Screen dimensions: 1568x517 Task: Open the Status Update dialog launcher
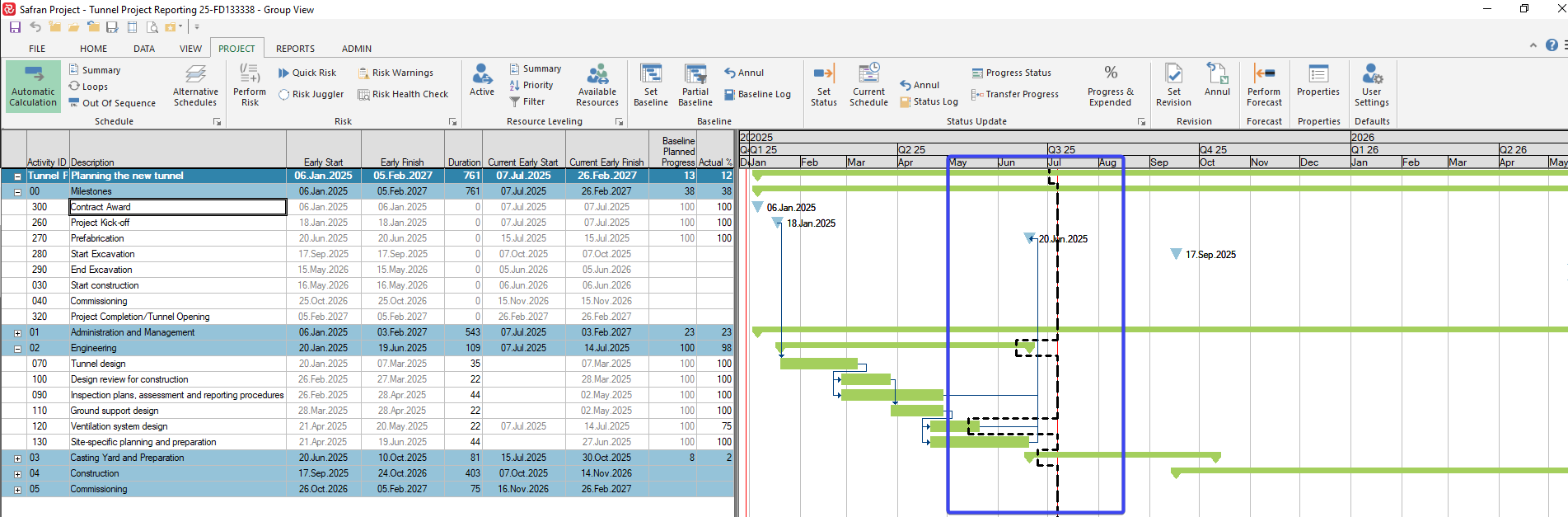[x=1141, y=122]
